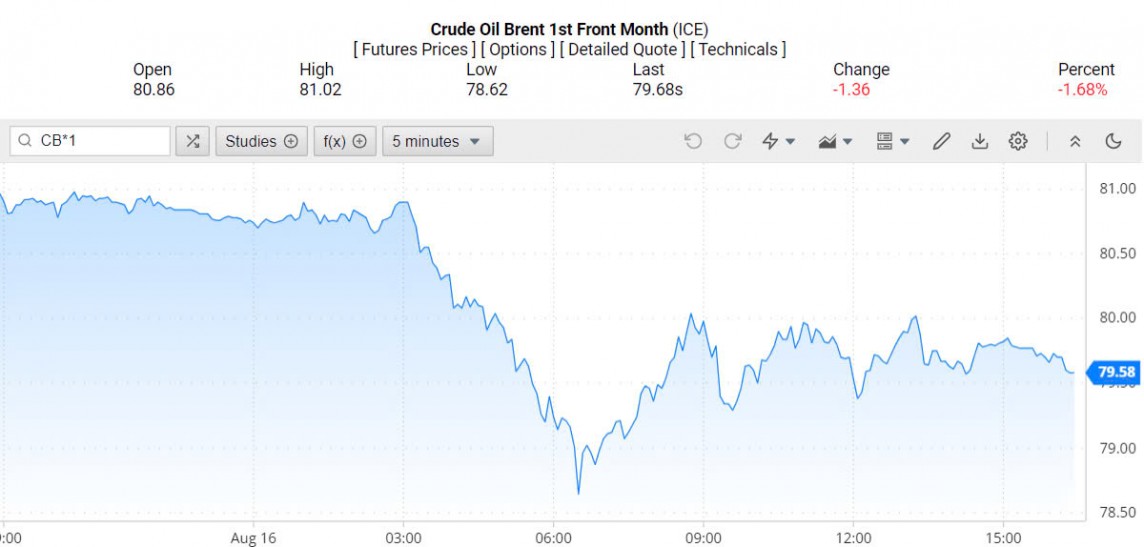This screenshot has width=1144, height=547.
Task: Click the redo arrow icon
Action: [732, 141]
